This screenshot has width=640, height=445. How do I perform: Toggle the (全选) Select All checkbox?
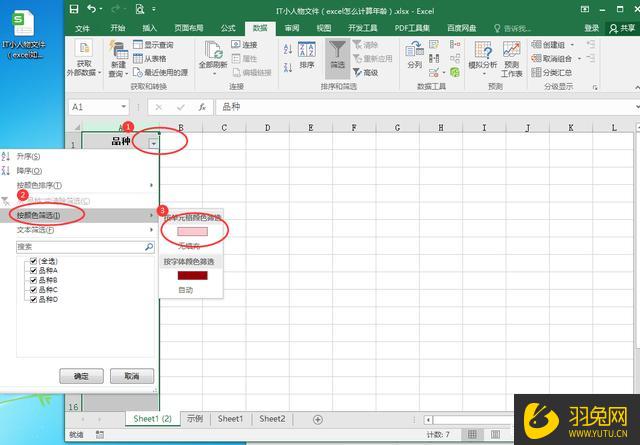(33, 261)
